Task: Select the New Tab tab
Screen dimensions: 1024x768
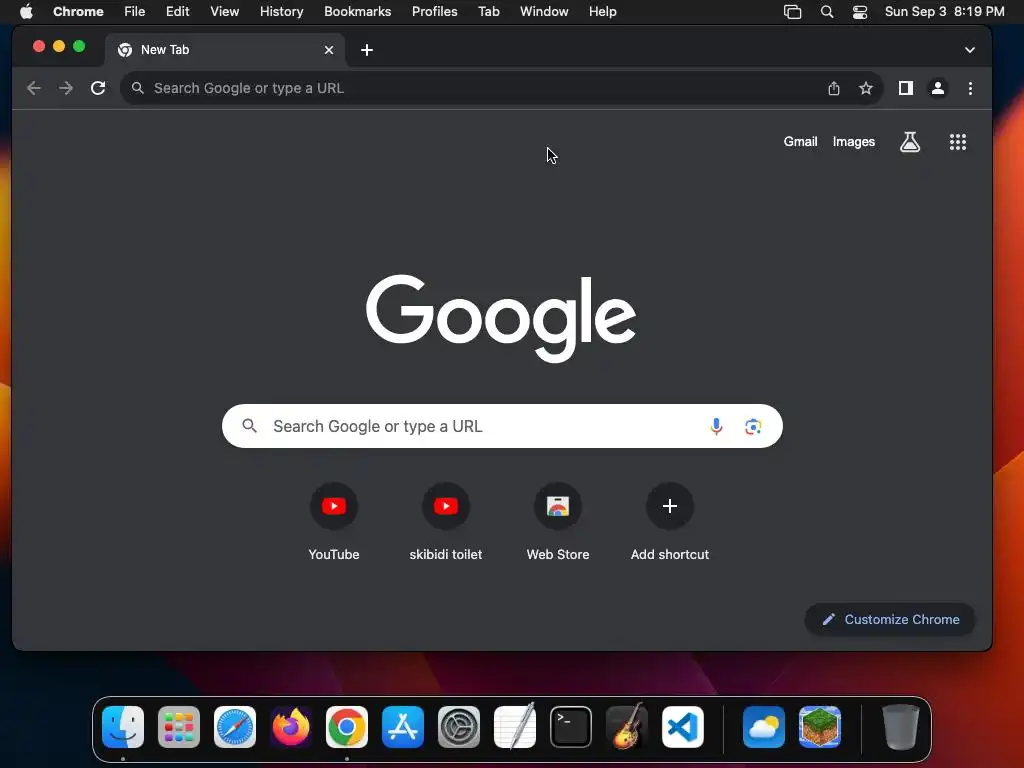Action: click(225, 50)
